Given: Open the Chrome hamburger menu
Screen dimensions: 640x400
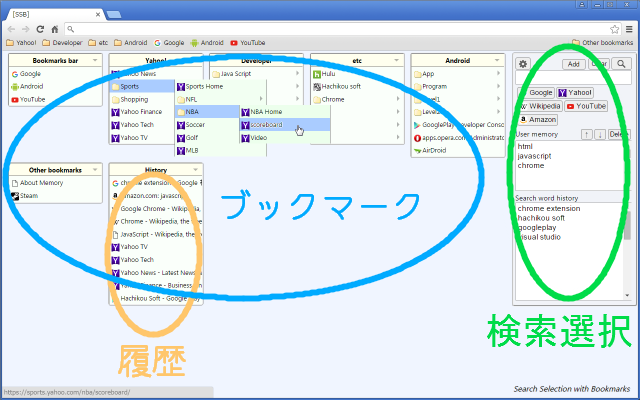Looking at the screenshot, I should pyautogui.click(x=629, y=29).
